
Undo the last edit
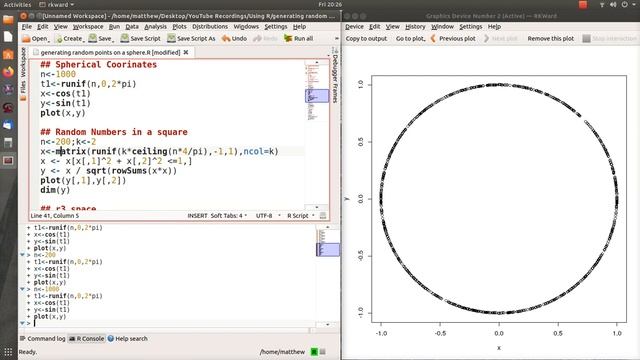[x=234, y=38]
